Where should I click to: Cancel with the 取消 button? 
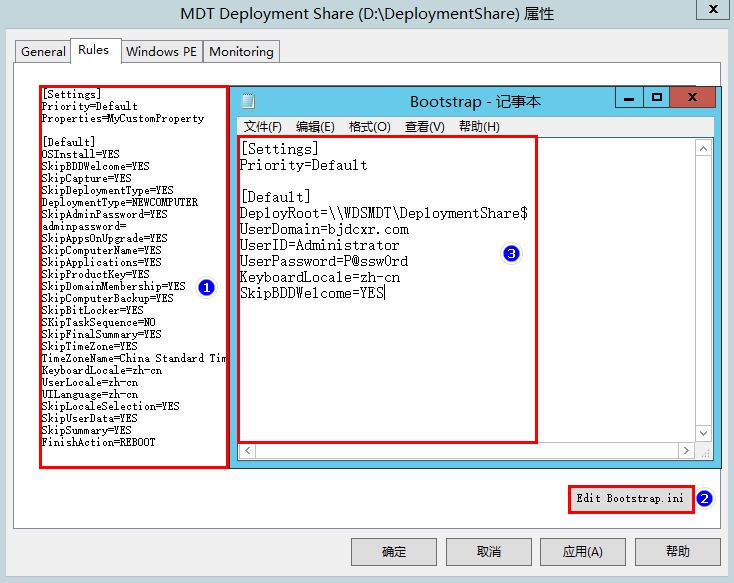point(489,552)
